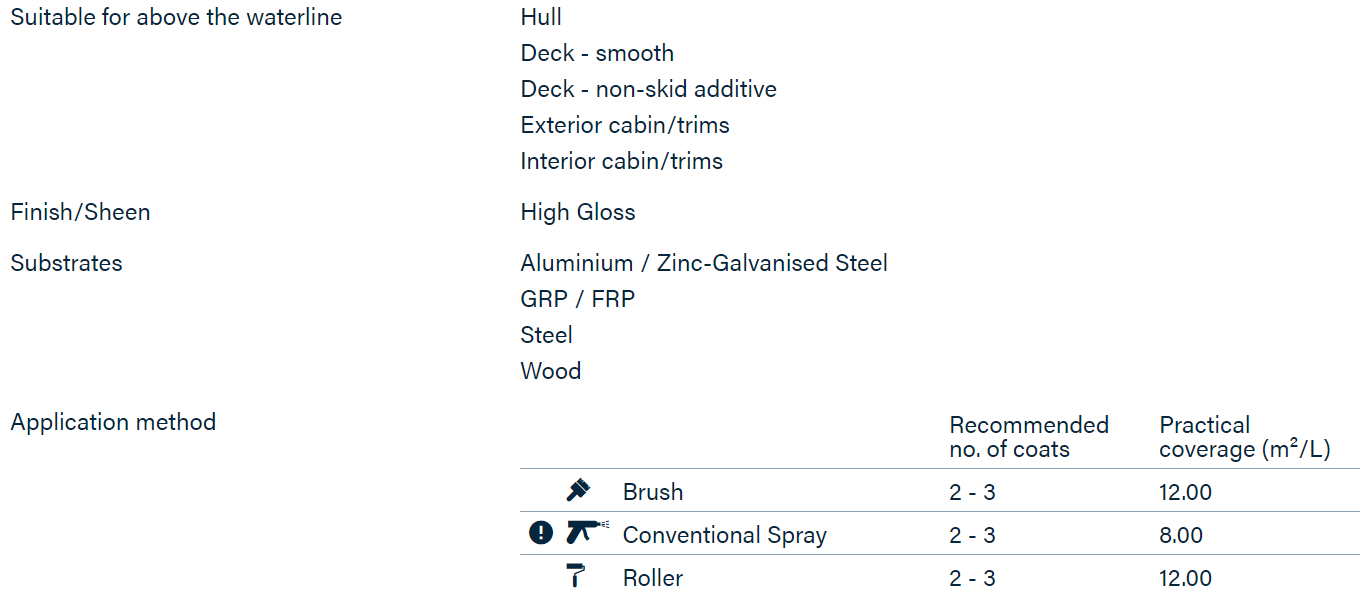
Task: Click the Recommended no. of coats header
Action: (1029, 437)
